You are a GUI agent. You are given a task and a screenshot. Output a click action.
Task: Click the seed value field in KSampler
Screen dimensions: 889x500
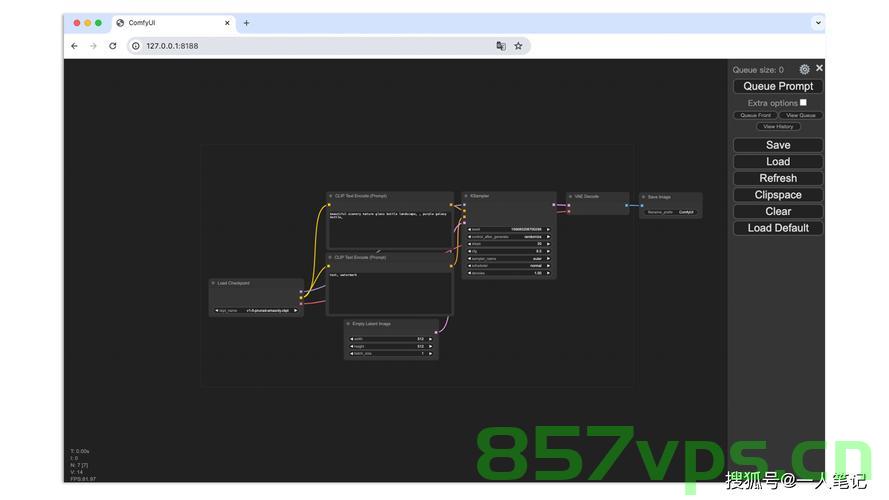509,230
